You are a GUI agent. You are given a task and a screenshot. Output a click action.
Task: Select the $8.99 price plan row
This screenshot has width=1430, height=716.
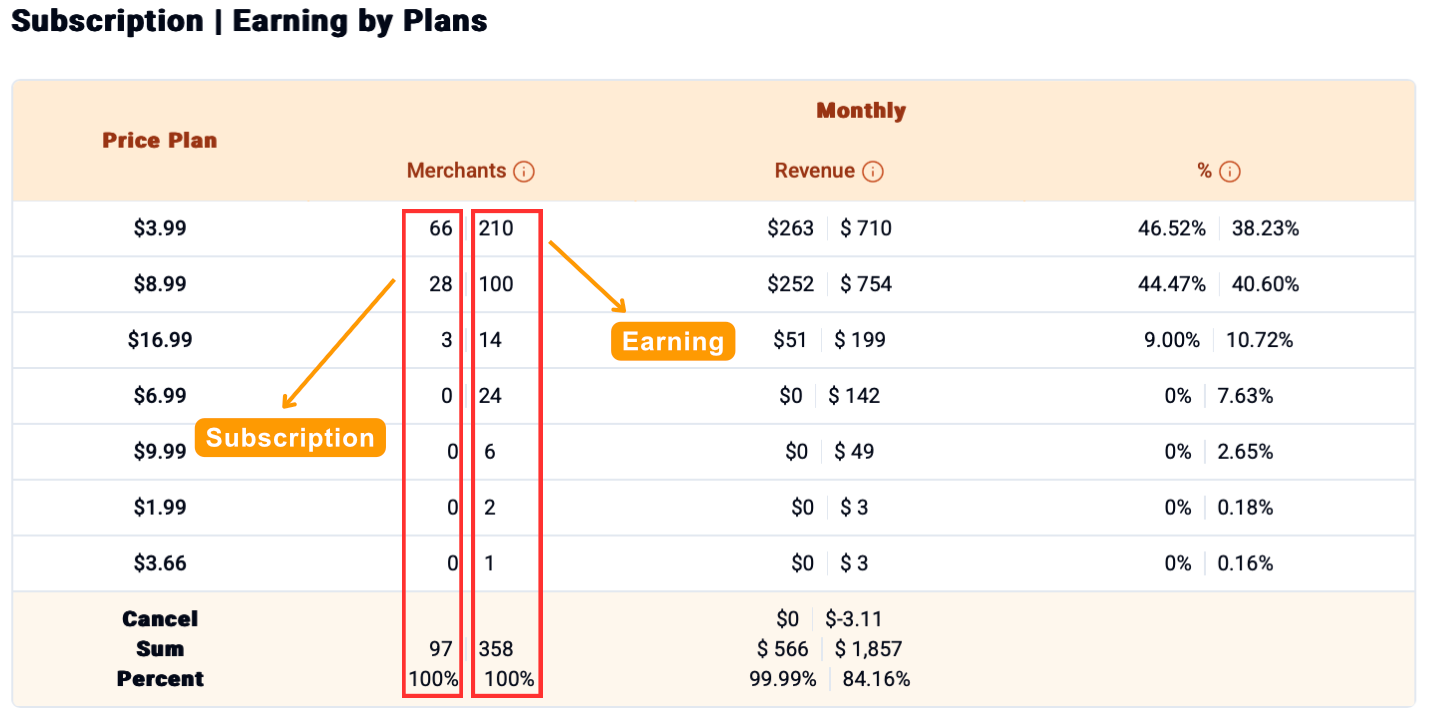tap(160, 285)
